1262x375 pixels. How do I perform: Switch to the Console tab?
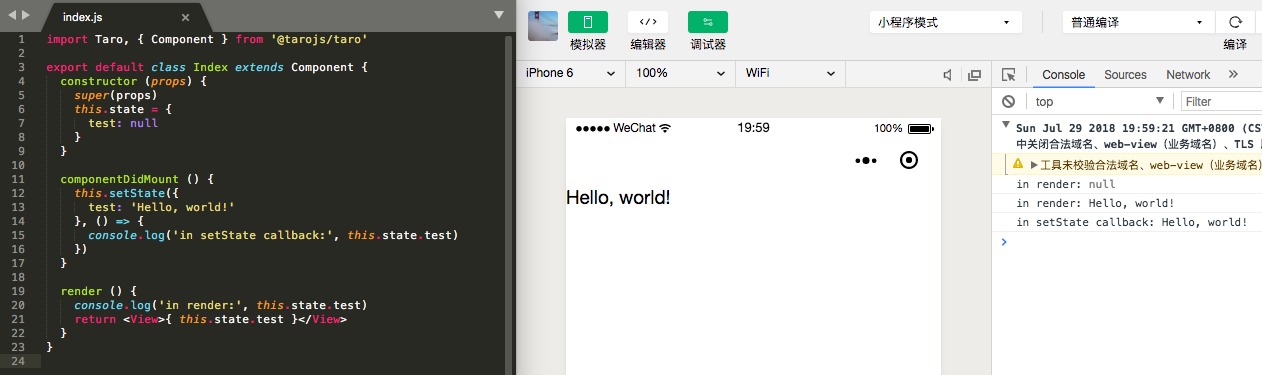1063,75
